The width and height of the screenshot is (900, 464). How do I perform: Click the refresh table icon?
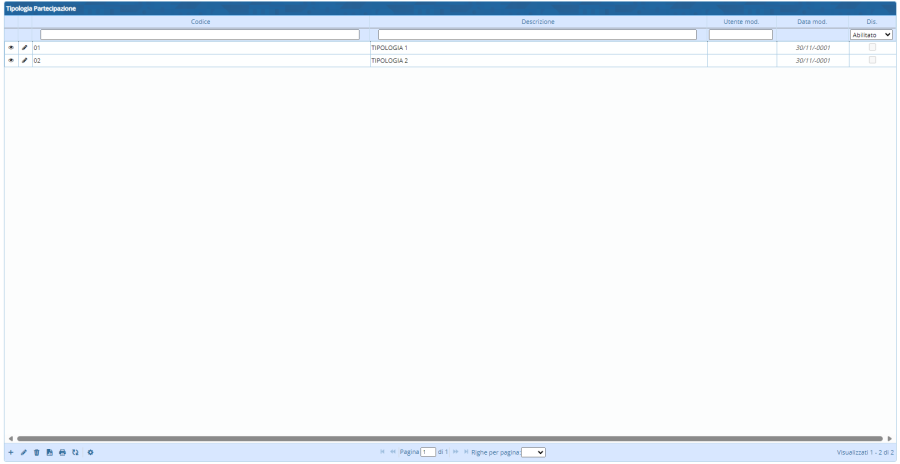(75, 453)
